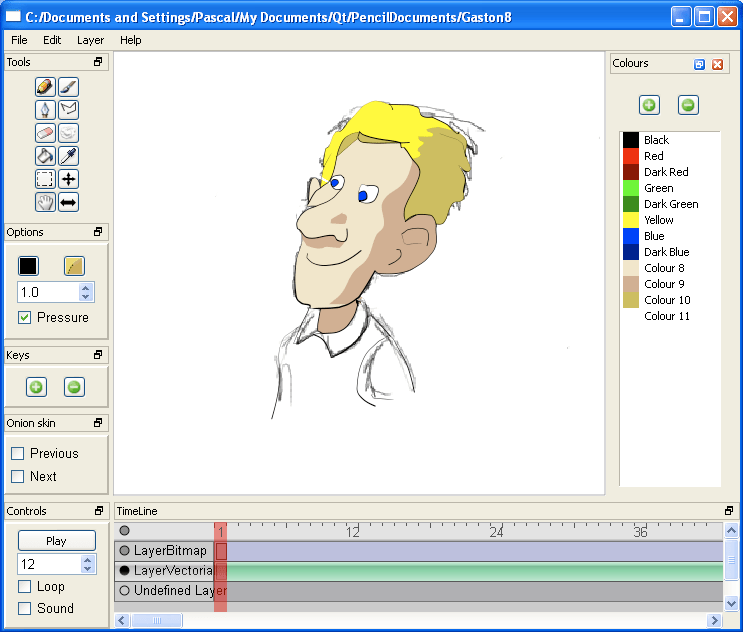Open the Edit menu
This screenshot has height=632, width=743.
[52, 40]
